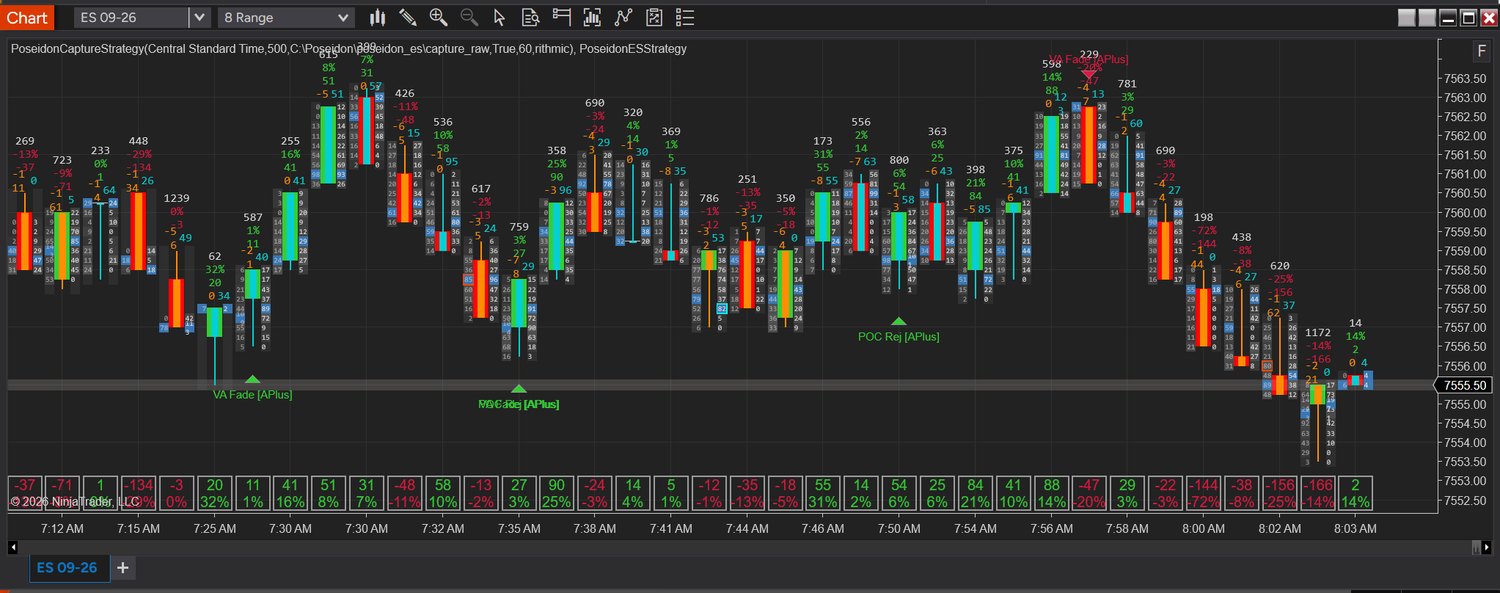The width and height of the screenshot is (1500, 593).
Task: Click the -71 delta cell
Action: 62,492
